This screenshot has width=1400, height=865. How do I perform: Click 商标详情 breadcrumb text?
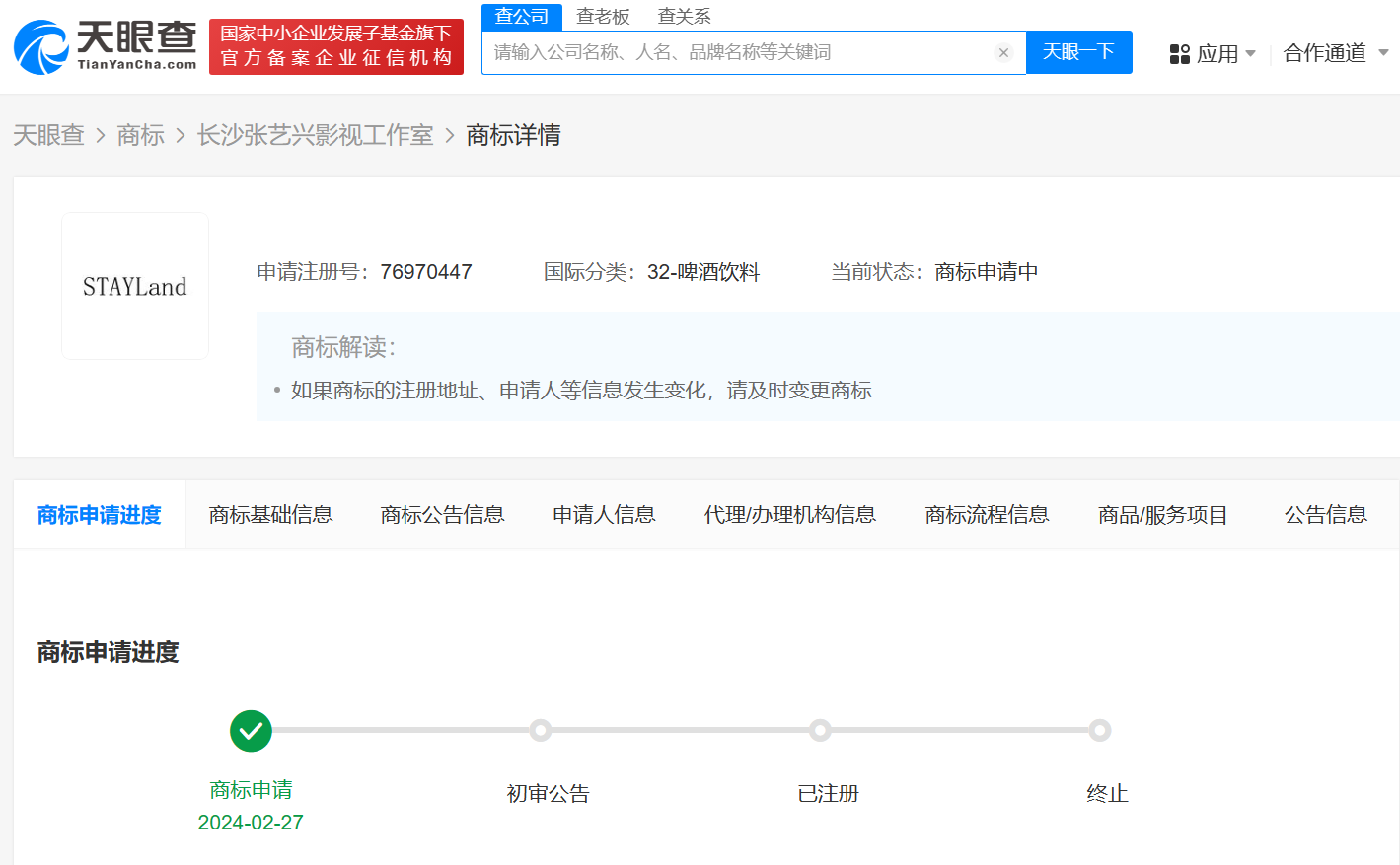(513, 135)
